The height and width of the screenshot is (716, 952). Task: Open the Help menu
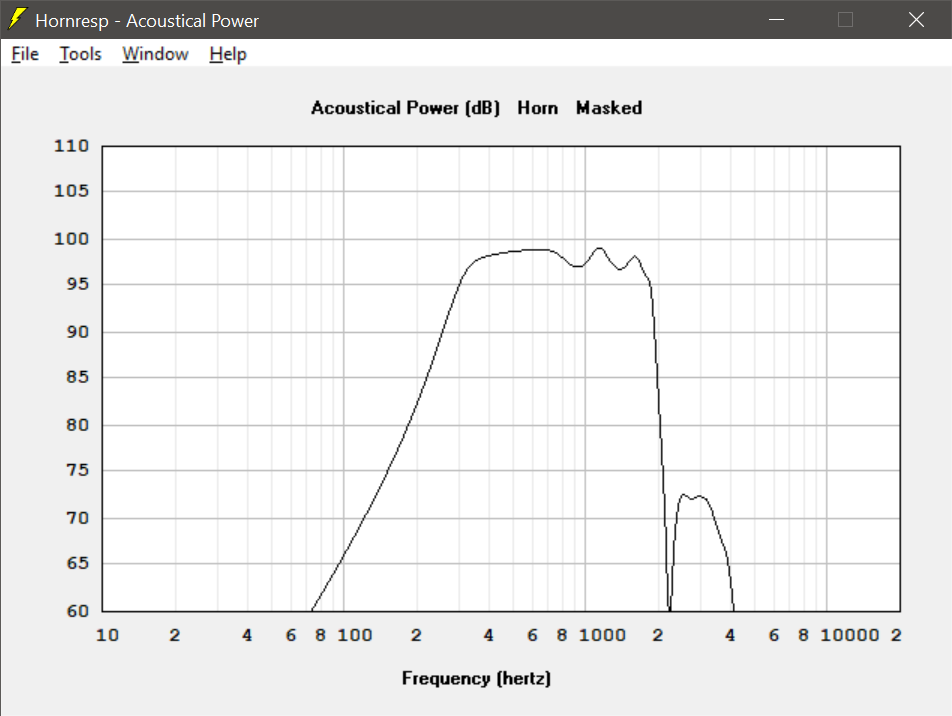click(x=228, y=54)
